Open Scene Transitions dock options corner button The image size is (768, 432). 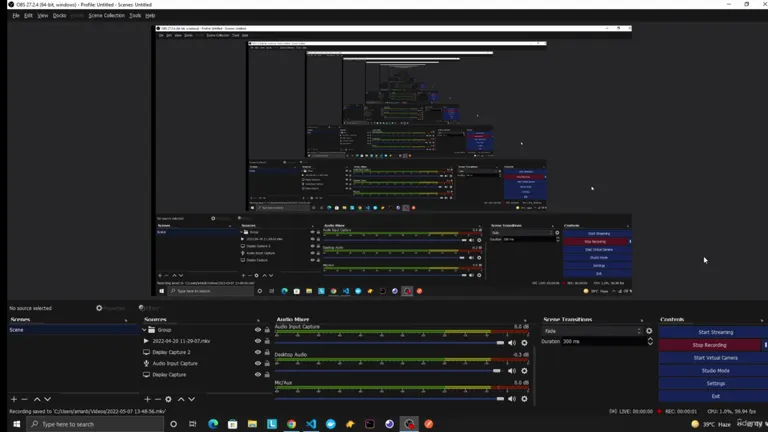[x=642, y=320]
